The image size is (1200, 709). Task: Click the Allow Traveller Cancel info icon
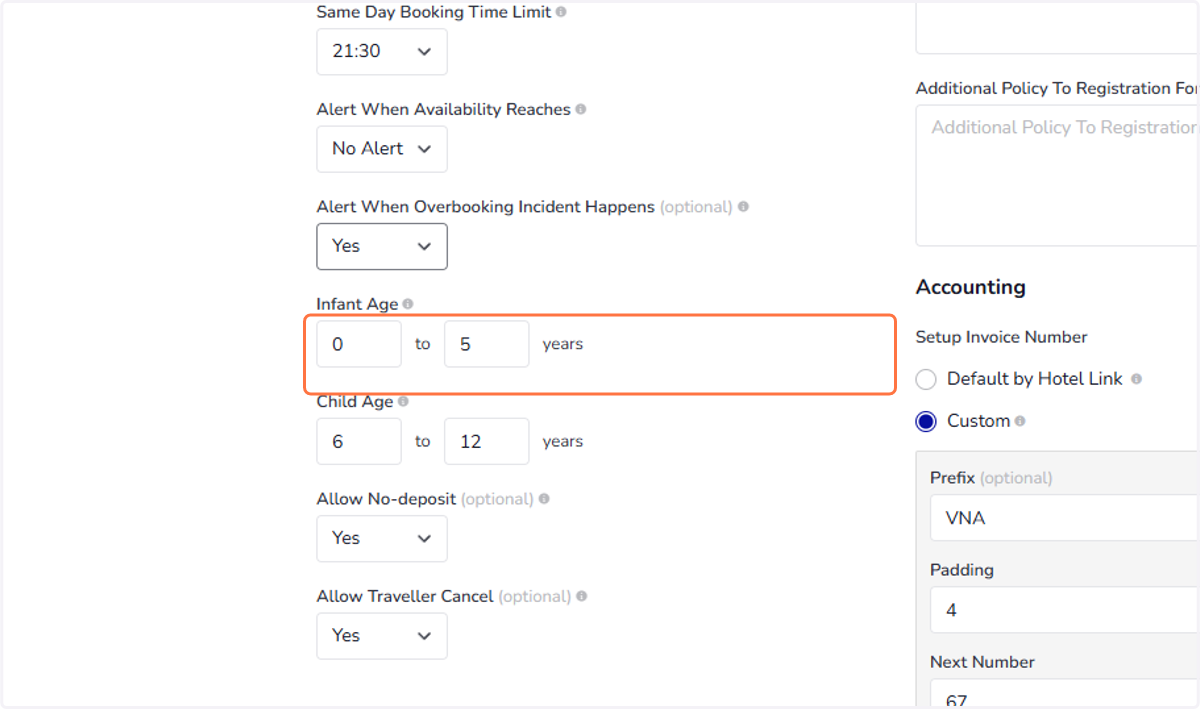tap(581, 596)
